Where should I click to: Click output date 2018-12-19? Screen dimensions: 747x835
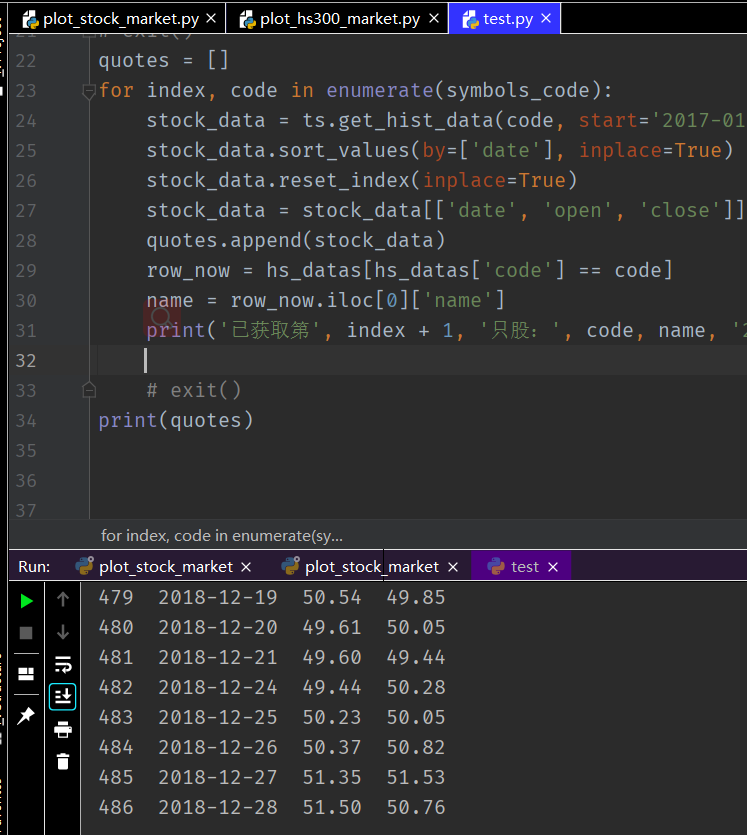pyautogui.click(x=218, y=597)
